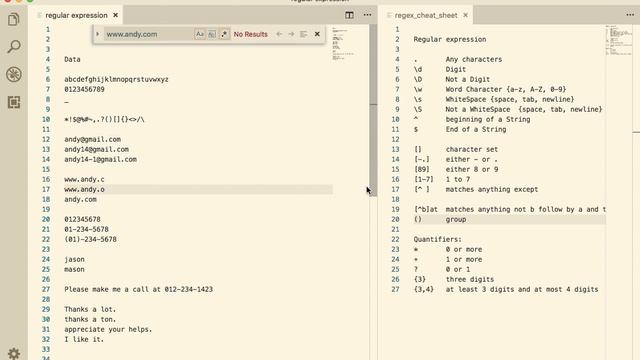Click the '{3} three digits' line

pos(454,279)
